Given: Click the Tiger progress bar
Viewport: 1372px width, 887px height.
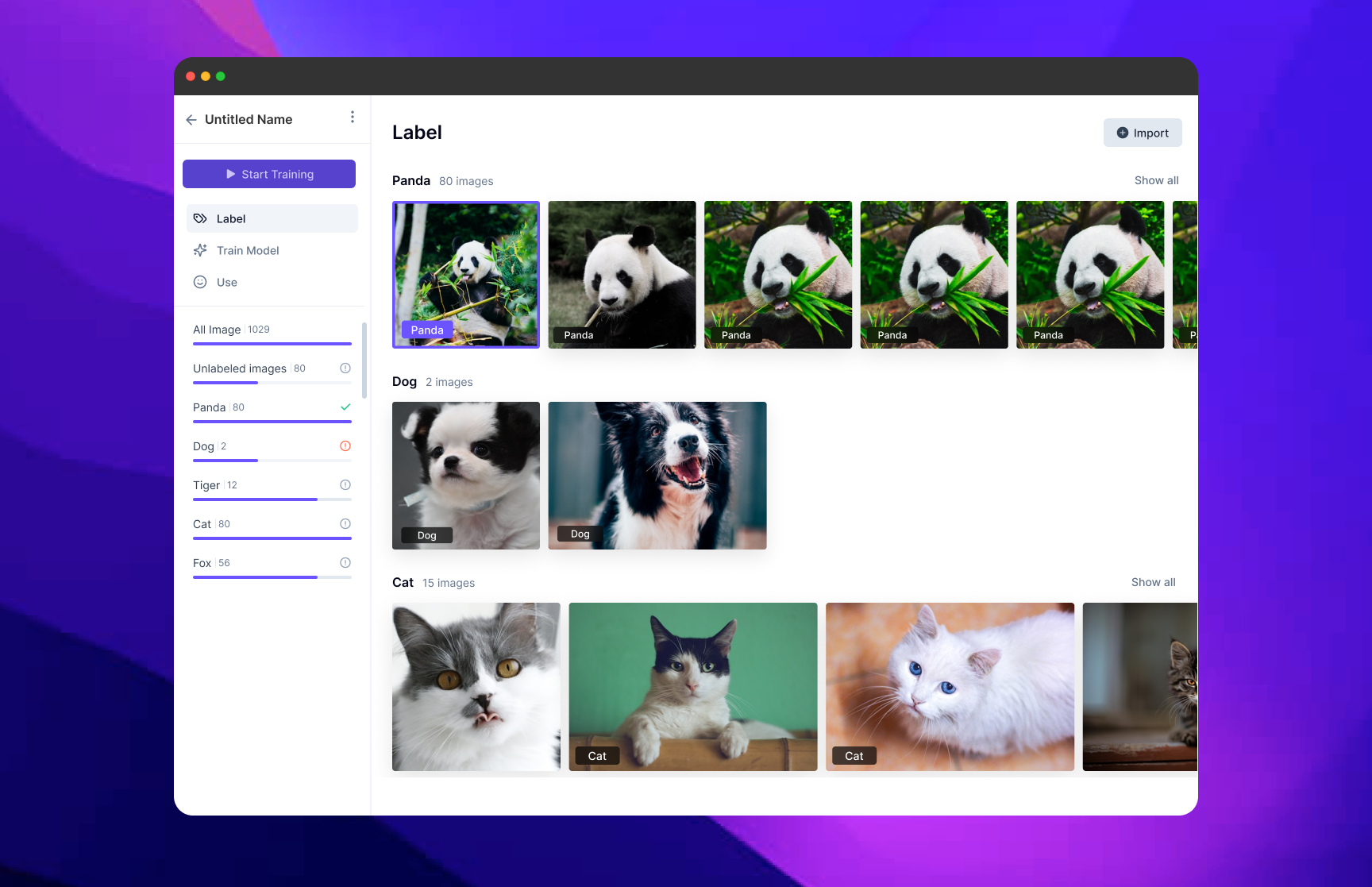Looking at the screenshot, I should [272, 499].
